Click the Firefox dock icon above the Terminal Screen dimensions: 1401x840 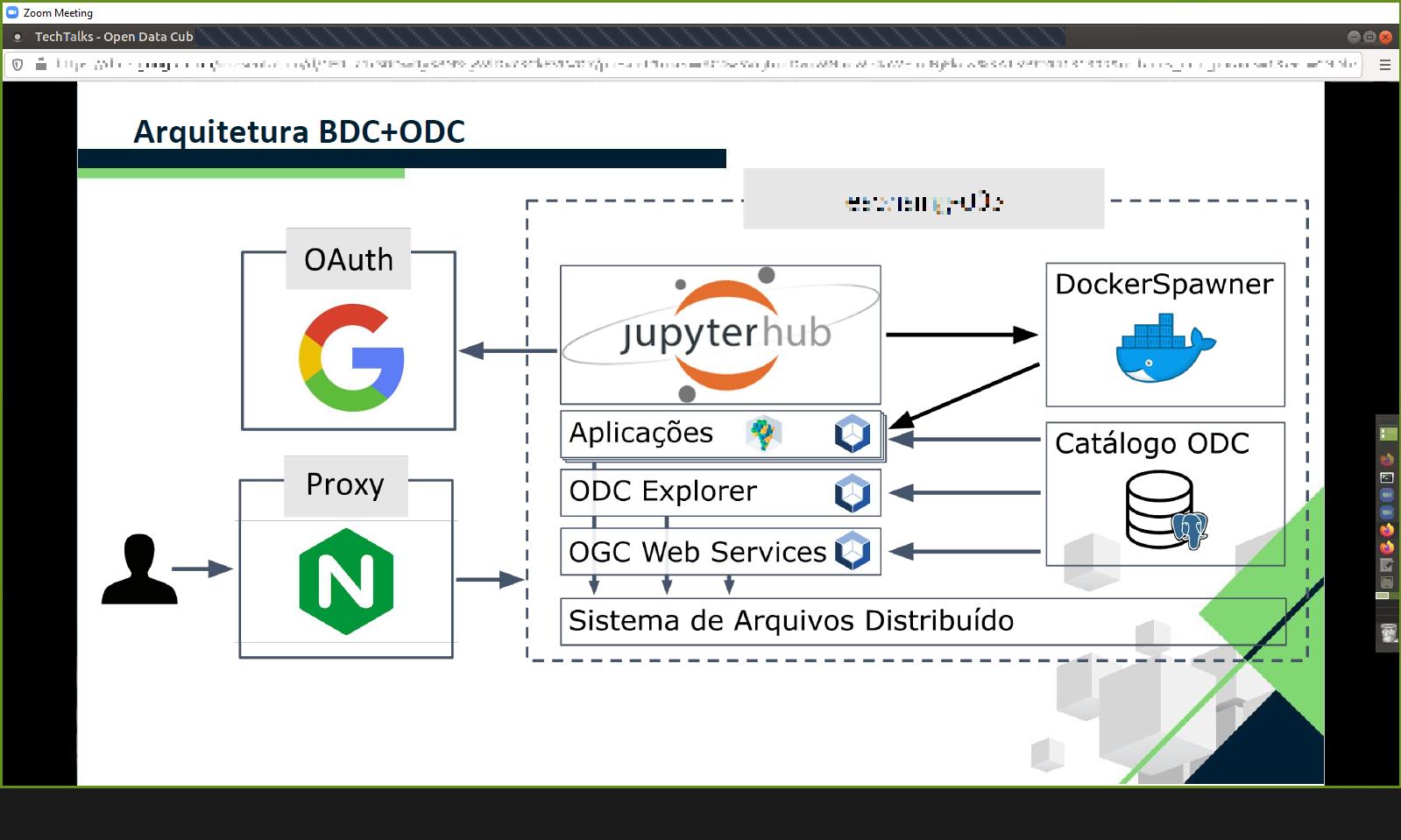point(1387,460)
